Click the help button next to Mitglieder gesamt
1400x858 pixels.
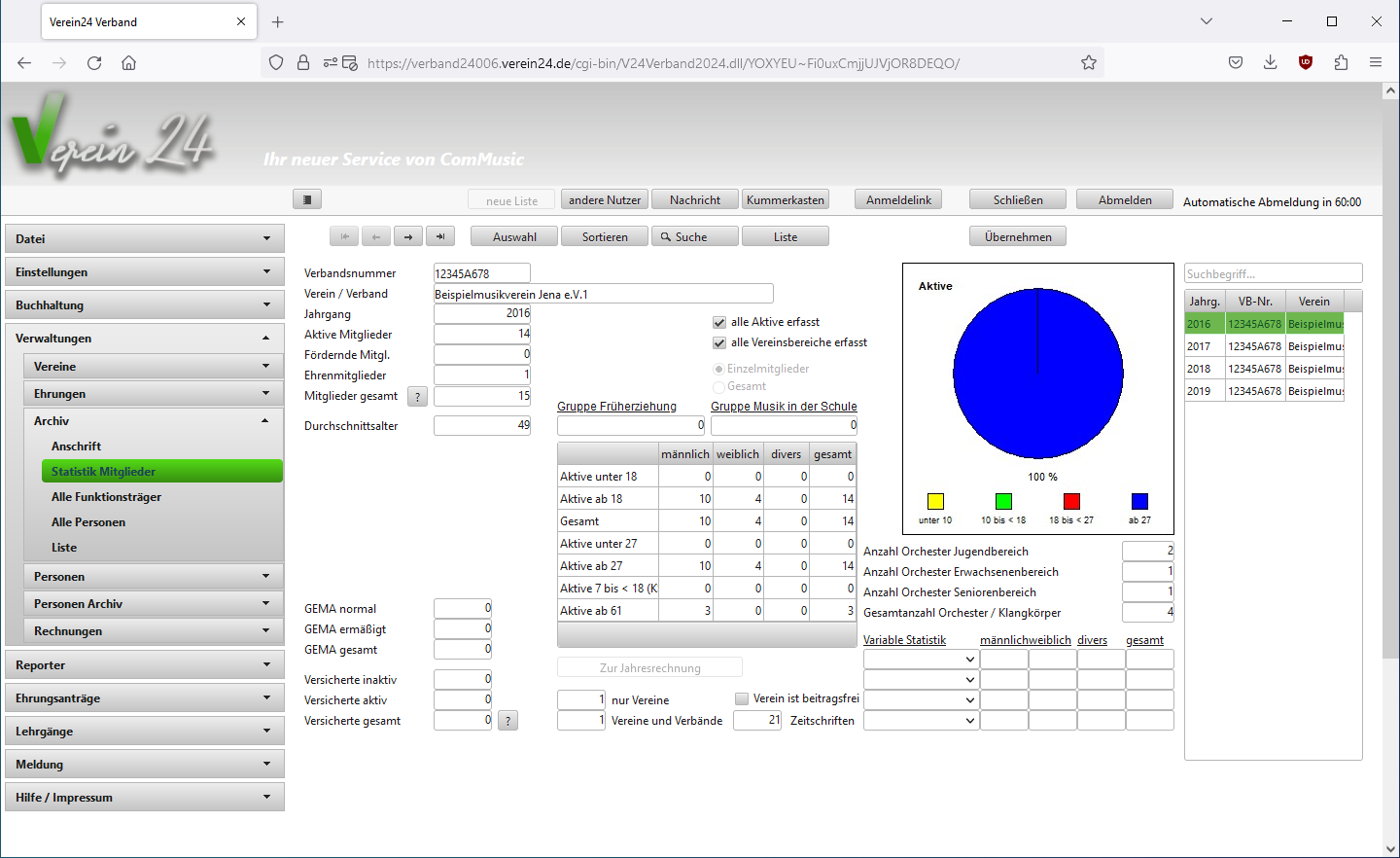coord(417,397)
